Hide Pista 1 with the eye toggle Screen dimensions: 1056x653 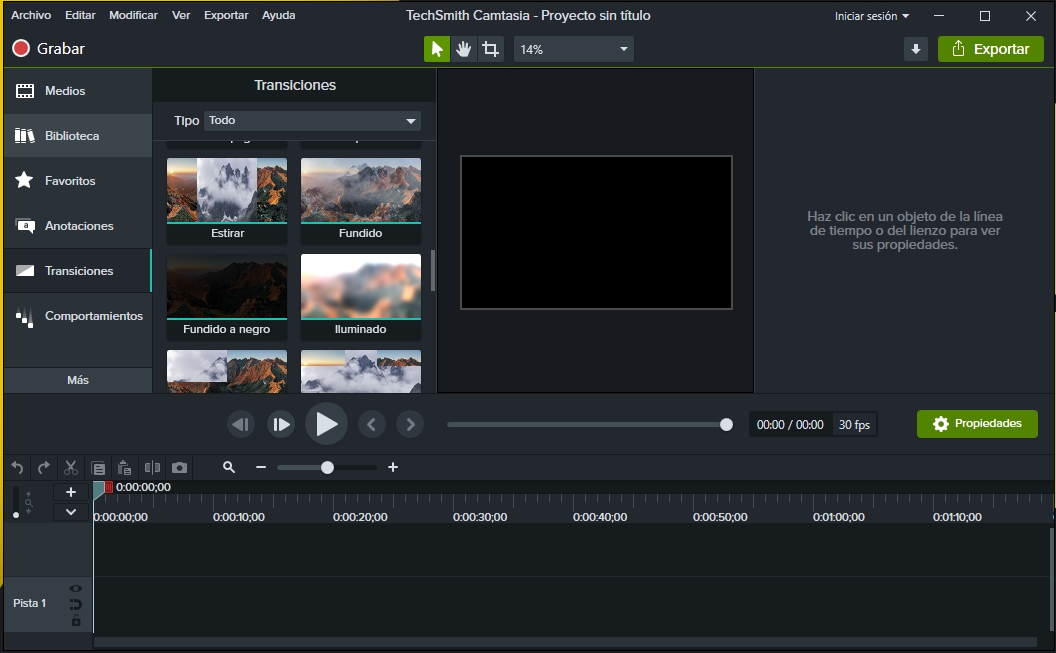[x=75, y=588]
